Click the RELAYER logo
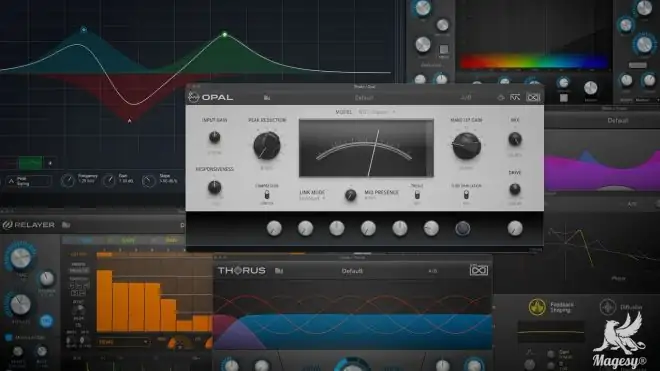660x371 pixels. pyautogui.click(x=29, y=225)
